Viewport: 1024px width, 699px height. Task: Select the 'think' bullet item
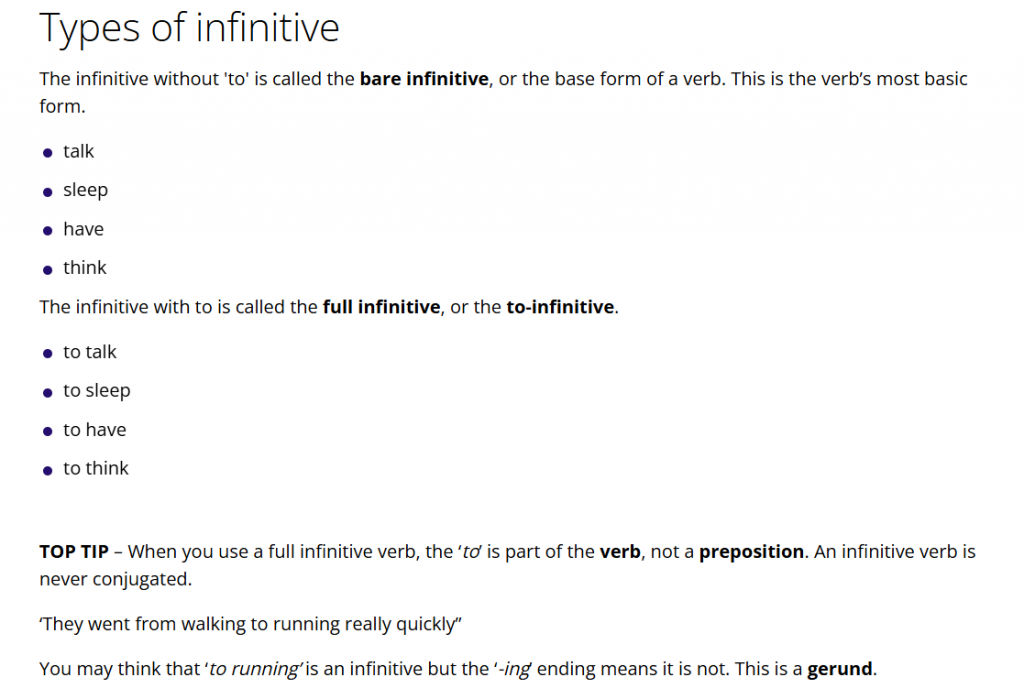pyautogui.click(x=85, y=268)
